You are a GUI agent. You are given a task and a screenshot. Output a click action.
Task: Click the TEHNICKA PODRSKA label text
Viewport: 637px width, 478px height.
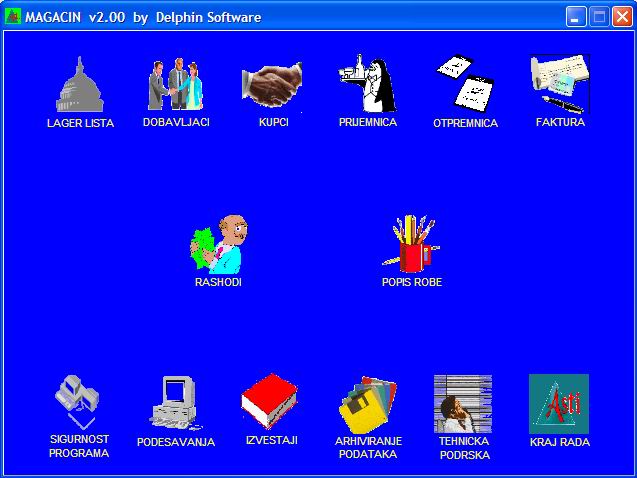tap(464, 448)
